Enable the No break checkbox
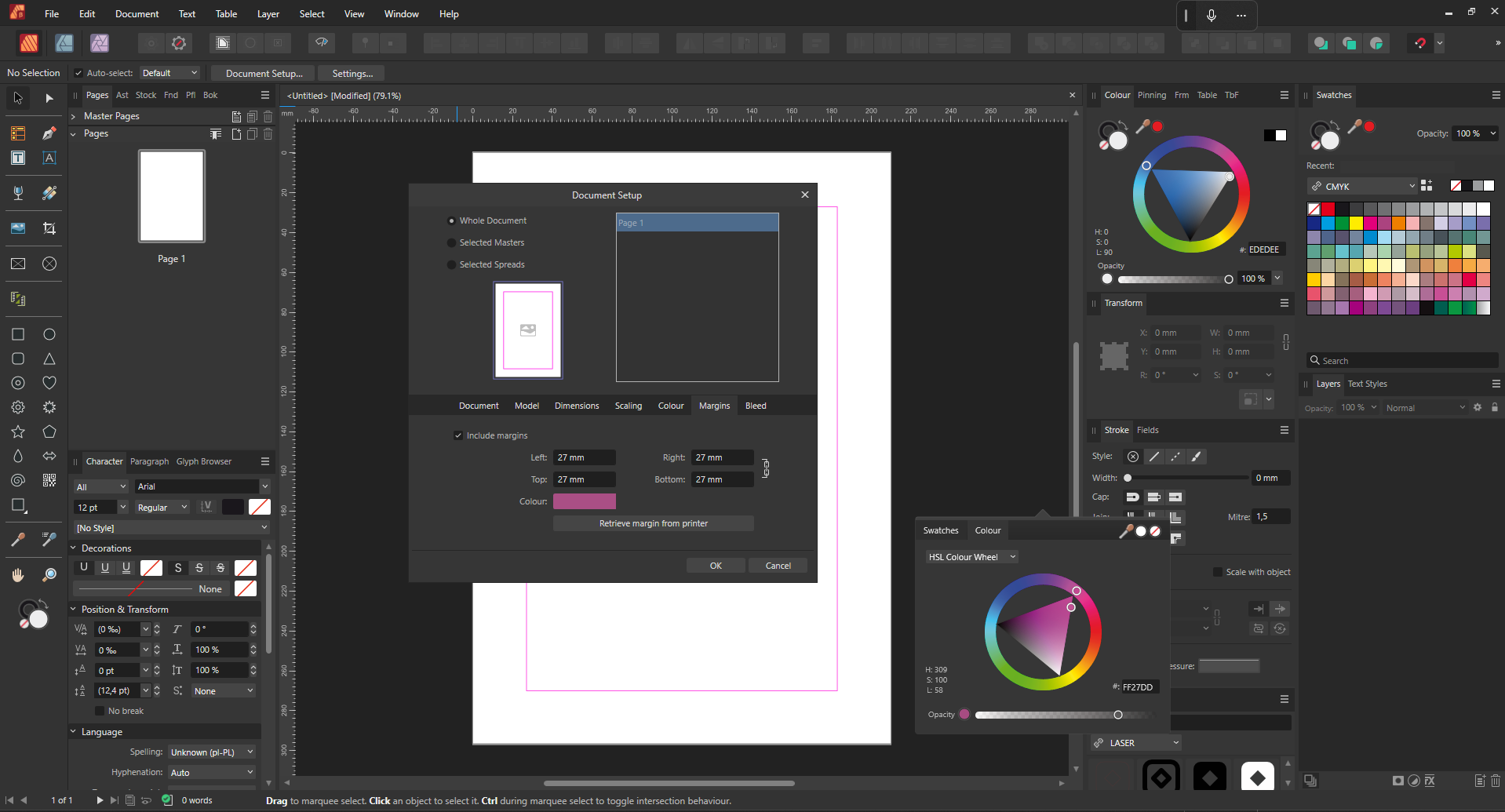 (100, 711)
